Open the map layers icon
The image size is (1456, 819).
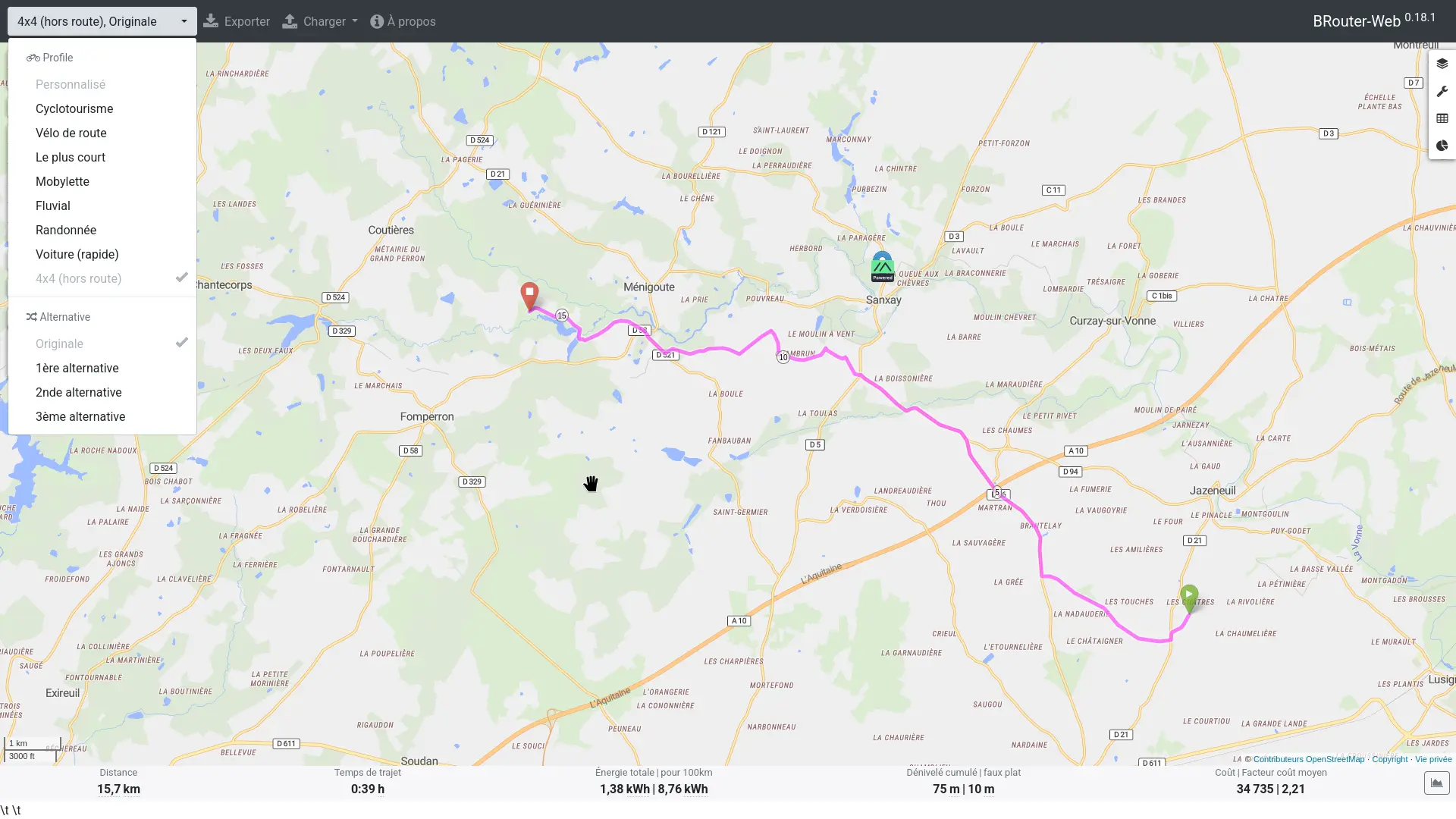tap(1442, 64)
